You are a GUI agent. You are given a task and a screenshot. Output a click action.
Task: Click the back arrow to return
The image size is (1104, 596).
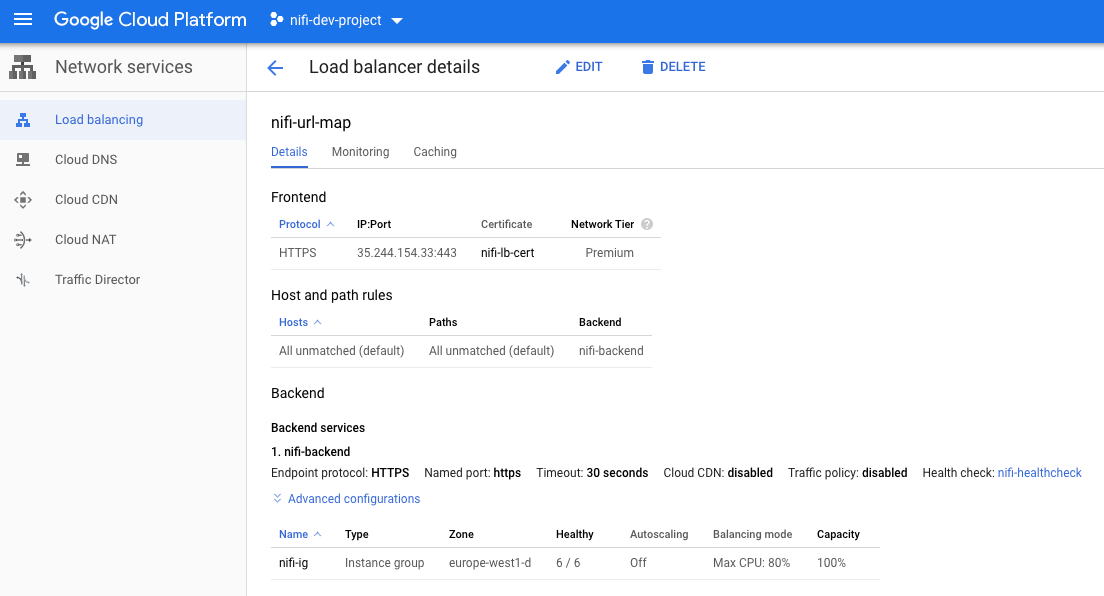275,67
